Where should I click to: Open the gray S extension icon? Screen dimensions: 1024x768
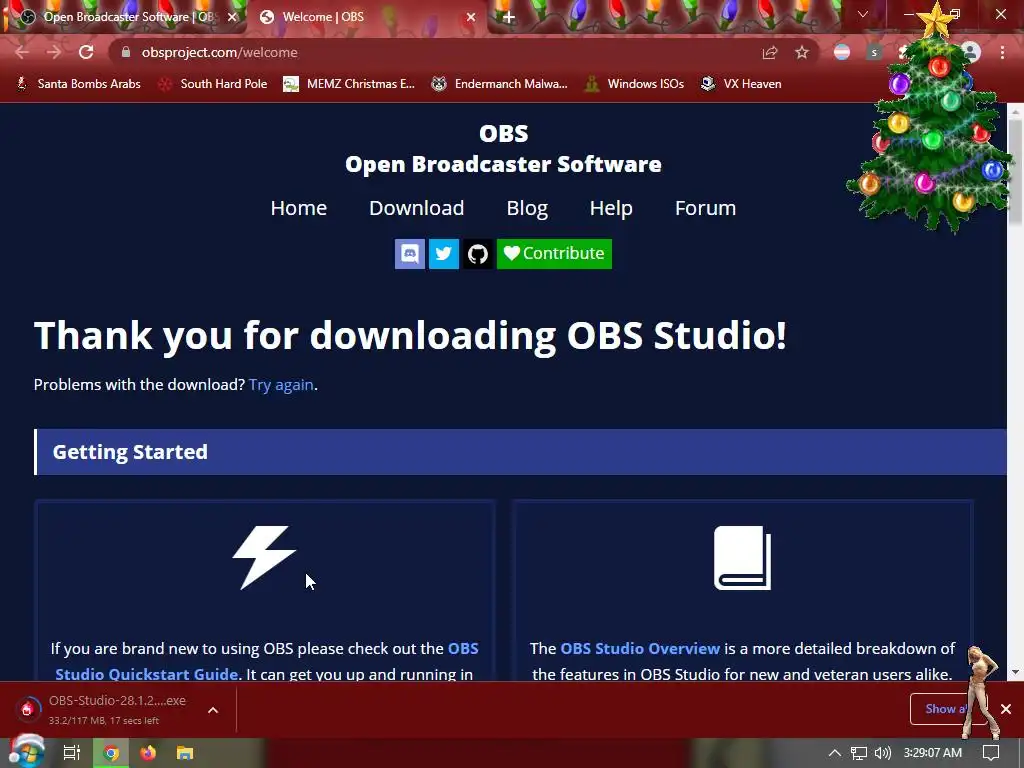pyautogui.click(x=874, y=52)
